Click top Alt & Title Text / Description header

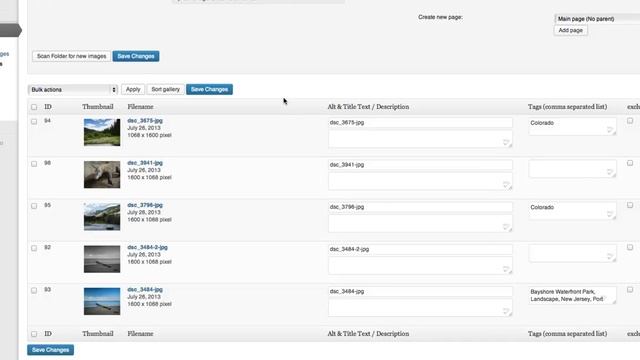(x=368, y=107)
